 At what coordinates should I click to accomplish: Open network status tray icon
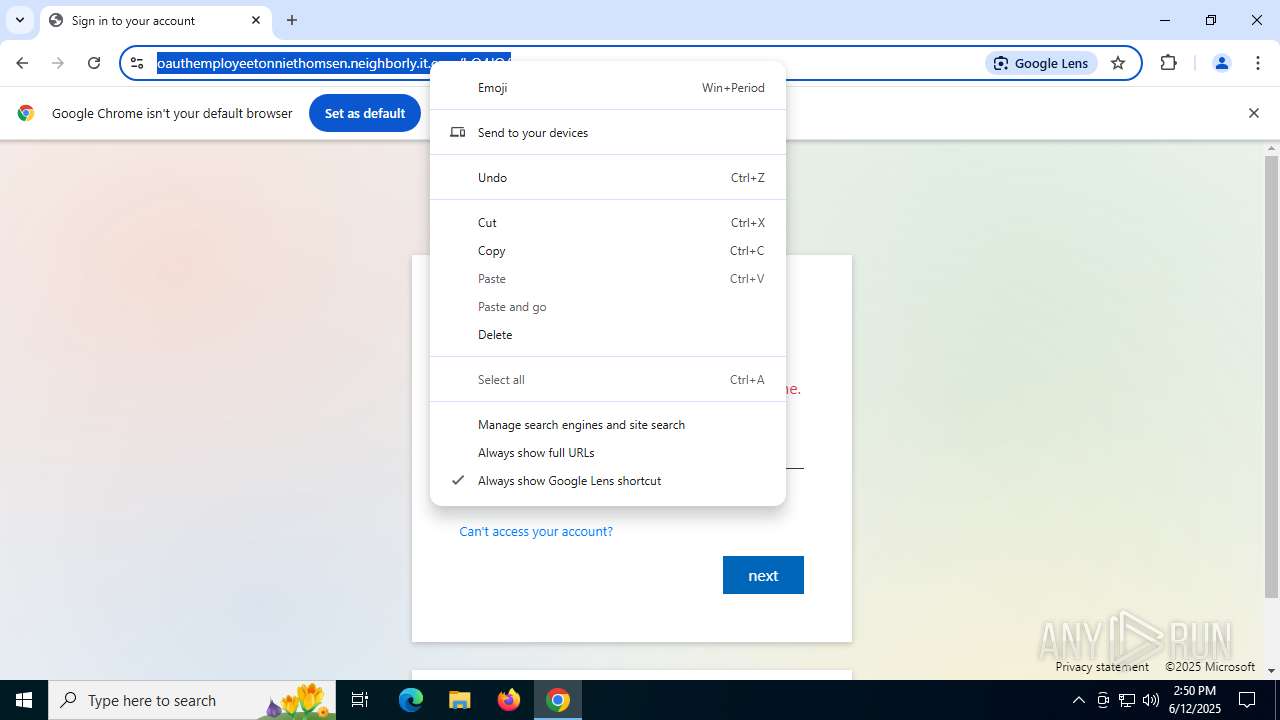(1127, 700)
